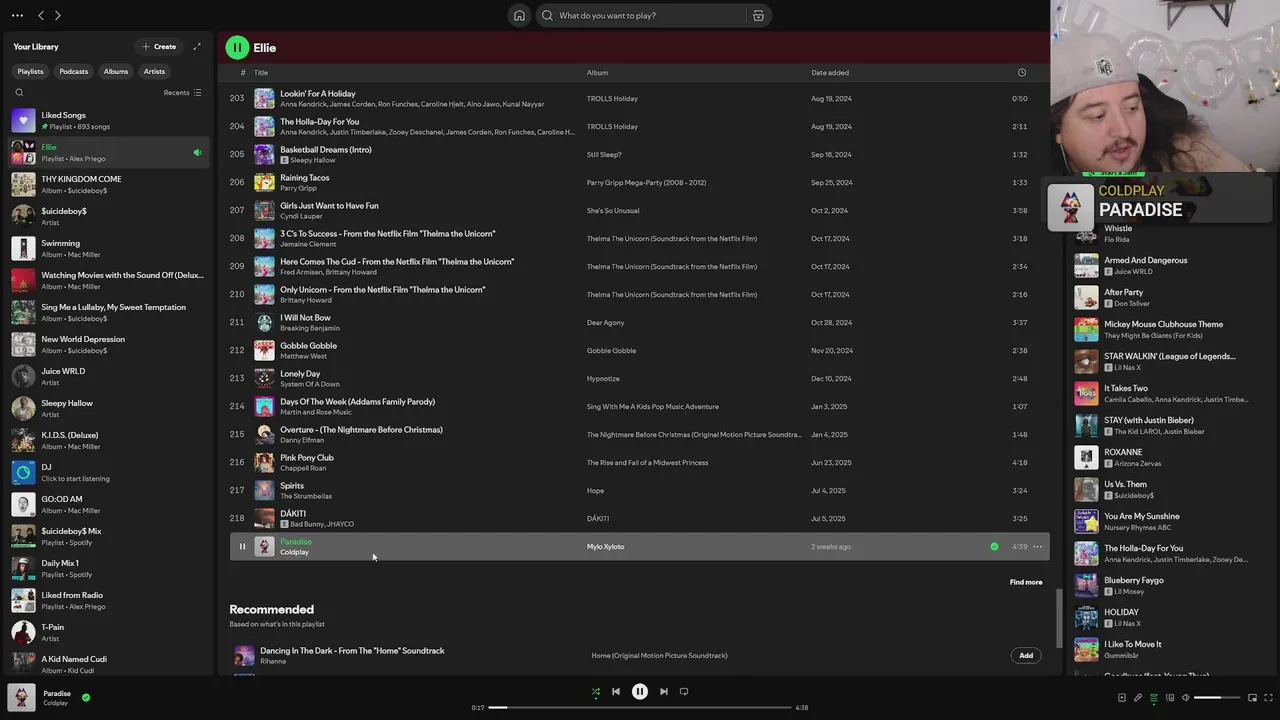This screenshot has height=720, width=1280.
Task: Filter library by Playlists
Action: 30,71
